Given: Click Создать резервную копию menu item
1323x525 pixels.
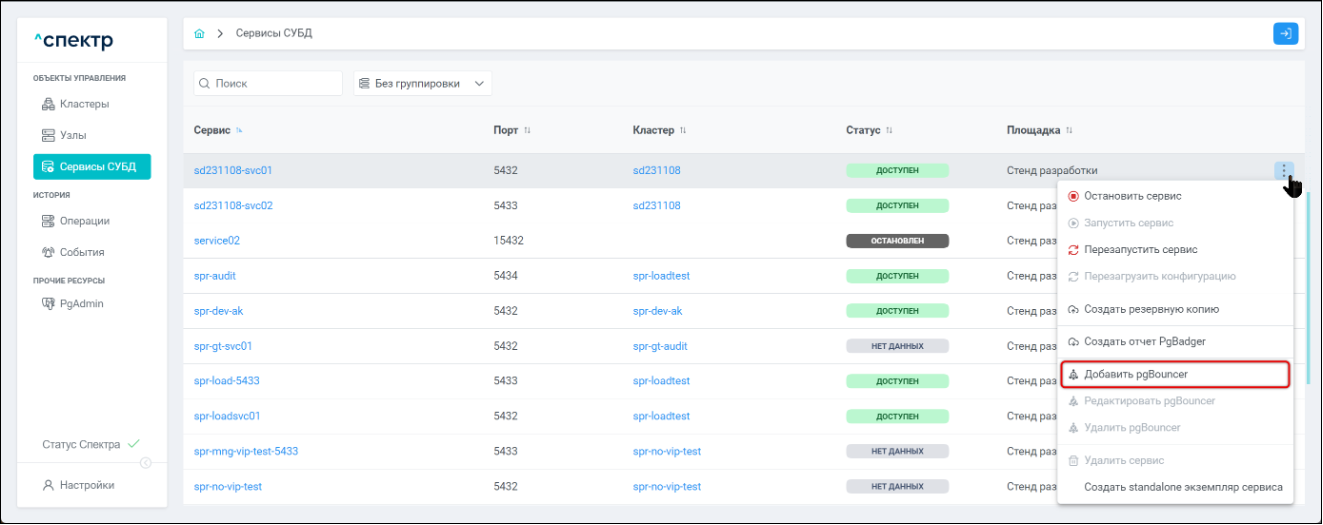Looking at the screenshot, I should [1150, 309].
